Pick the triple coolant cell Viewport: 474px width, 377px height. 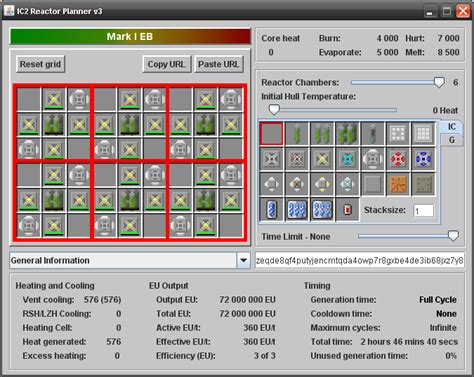[297, 210]
